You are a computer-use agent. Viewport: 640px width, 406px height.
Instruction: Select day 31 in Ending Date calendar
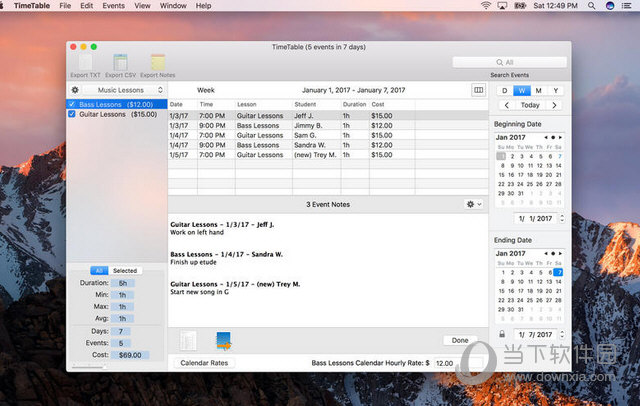click(520, 309)
